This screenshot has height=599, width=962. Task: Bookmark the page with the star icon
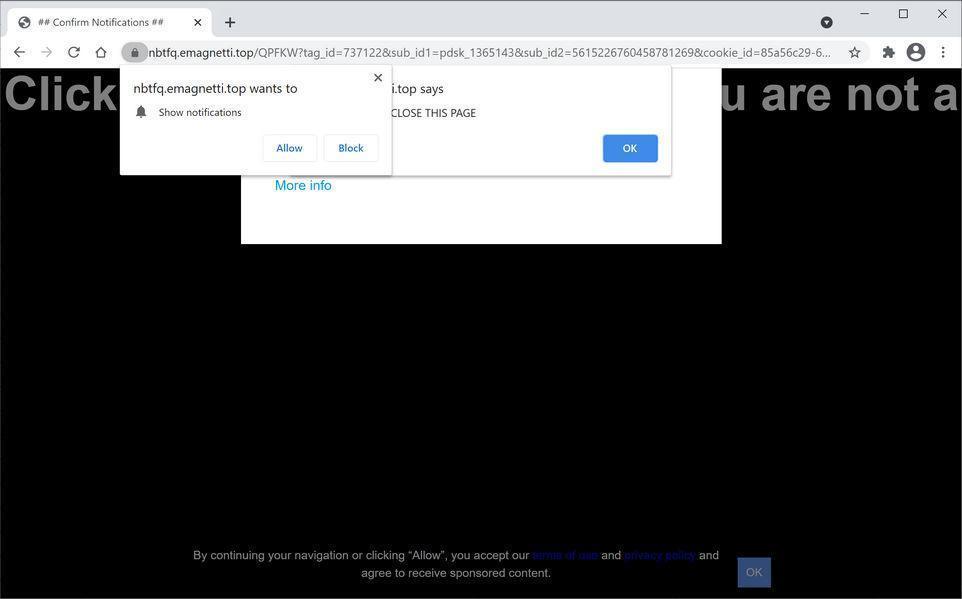(854, 51)
